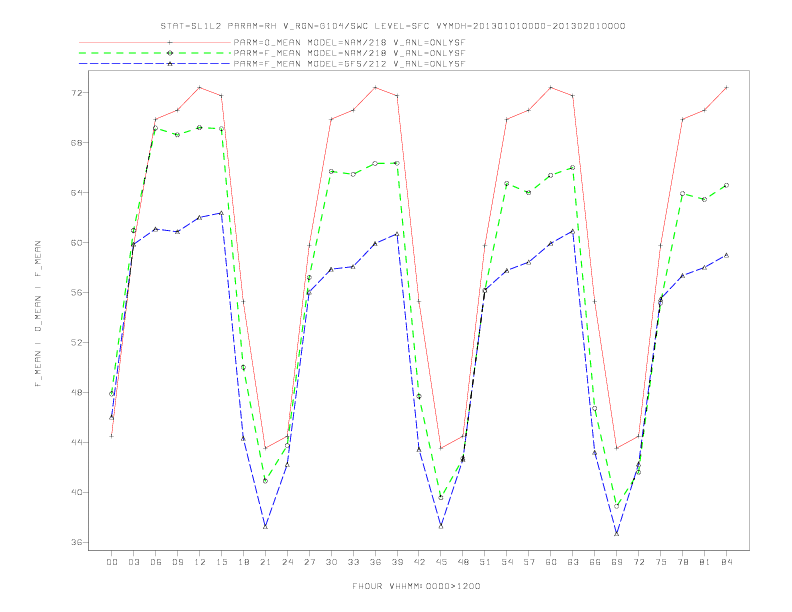Click the x-axis tick label 09
The image size is (792, 612).
pyautogui.click(x=177, y=562)
